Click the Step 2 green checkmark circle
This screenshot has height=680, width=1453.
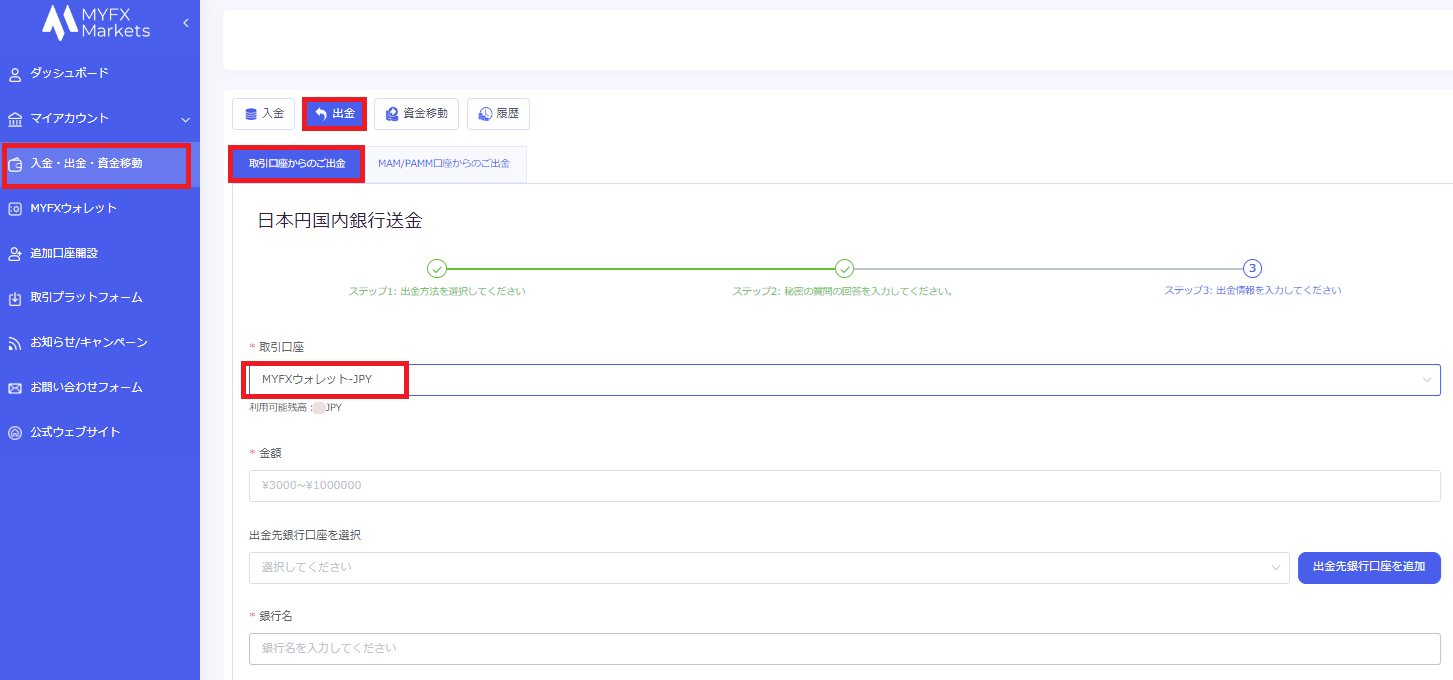(844, 268)
